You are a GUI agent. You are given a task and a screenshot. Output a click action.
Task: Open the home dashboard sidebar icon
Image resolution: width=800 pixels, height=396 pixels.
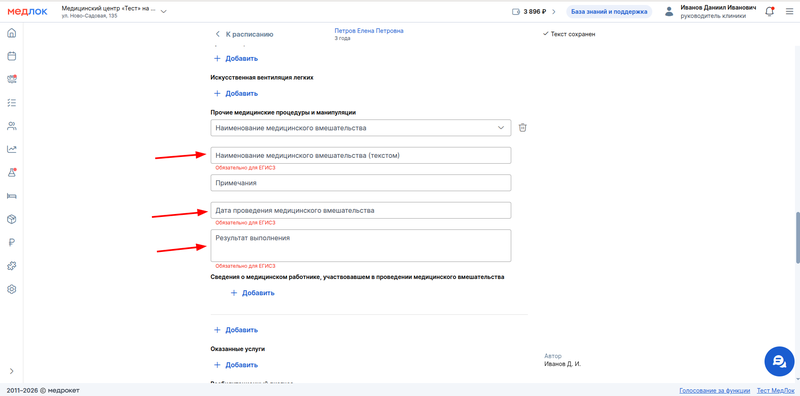click(x=11, y=34)
